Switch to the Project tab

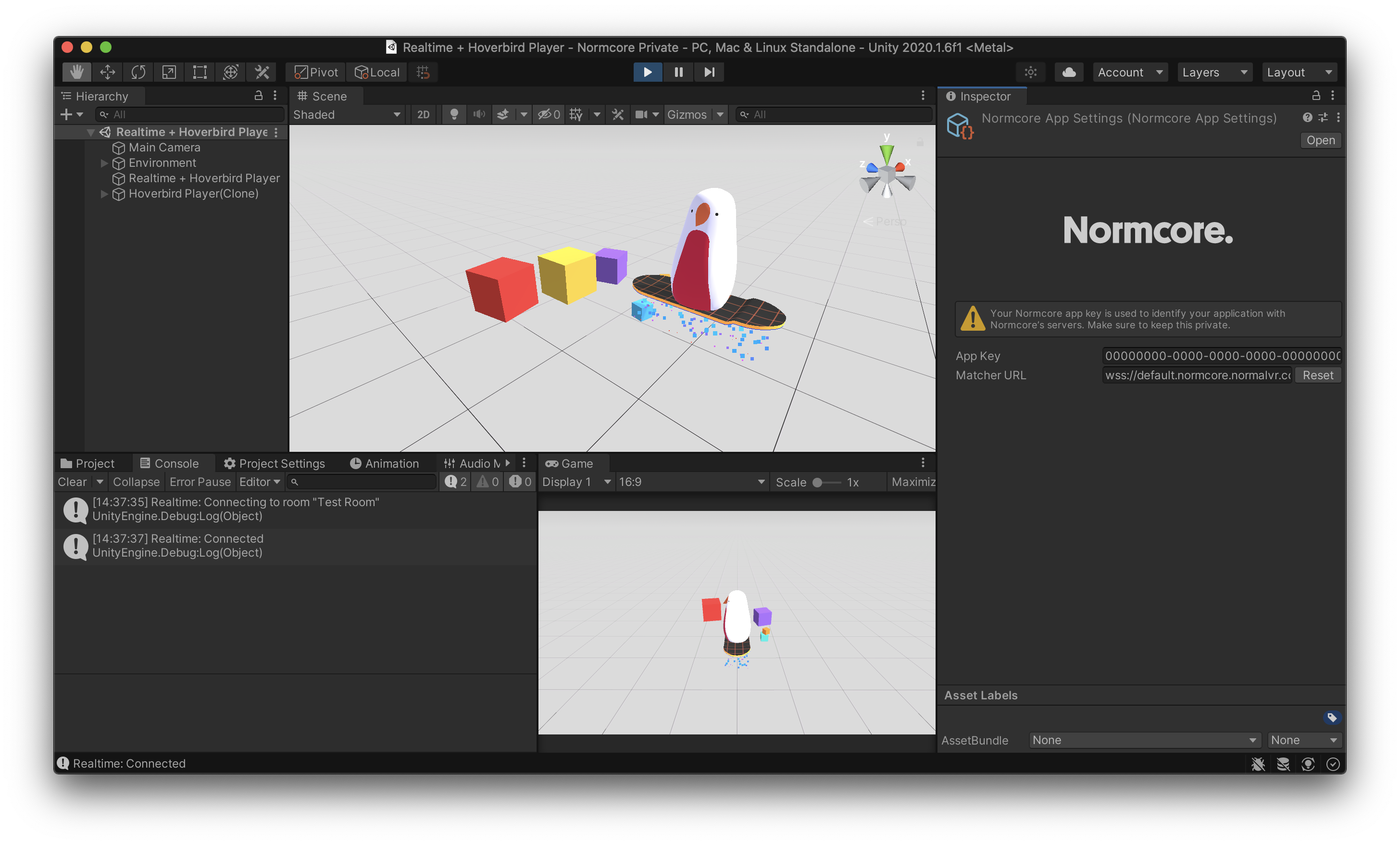point(88,463)
